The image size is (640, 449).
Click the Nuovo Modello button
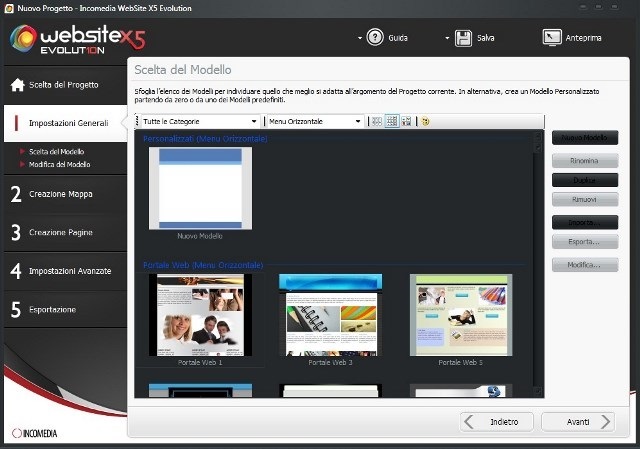[x=585, y=138]
